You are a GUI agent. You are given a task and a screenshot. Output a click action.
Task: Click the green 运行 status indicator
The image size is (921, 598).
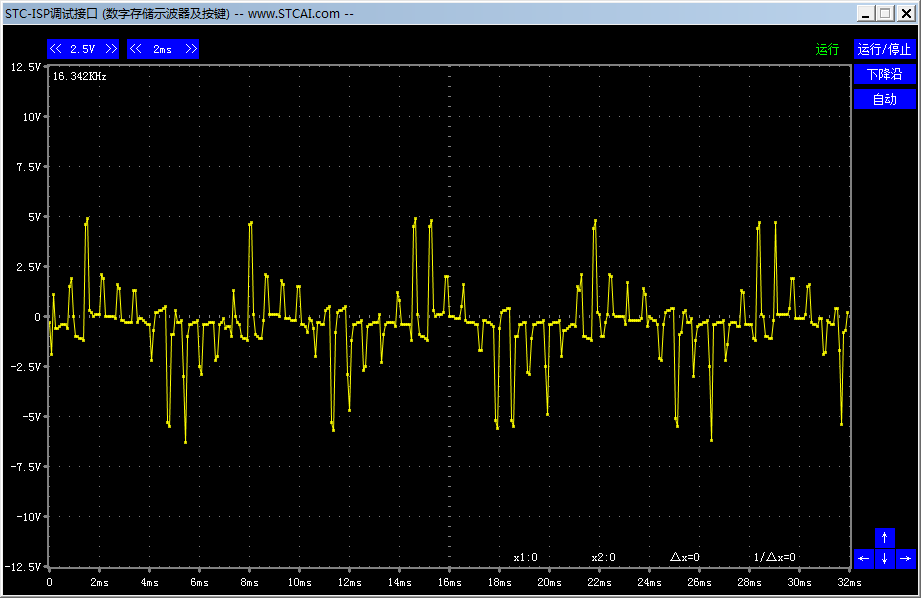(x=827, y=49)
